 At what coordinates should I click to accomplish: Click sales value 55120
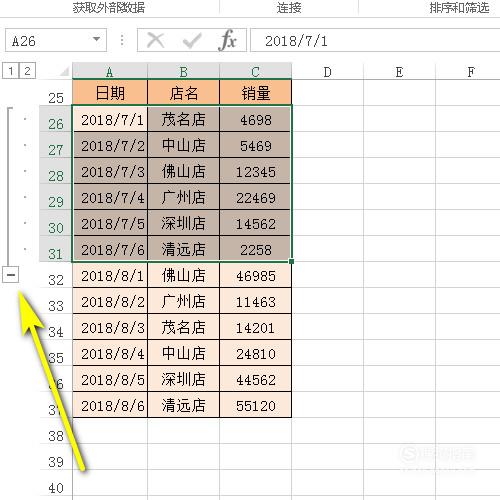click(255, 405)
